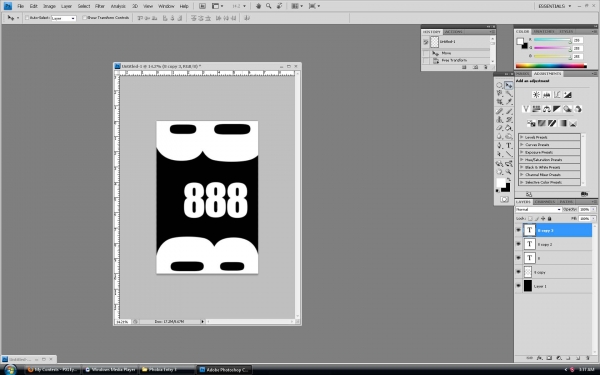Add a Color Balance adjustment
This screenshot has height=375, width=600.
coord(546,109)
